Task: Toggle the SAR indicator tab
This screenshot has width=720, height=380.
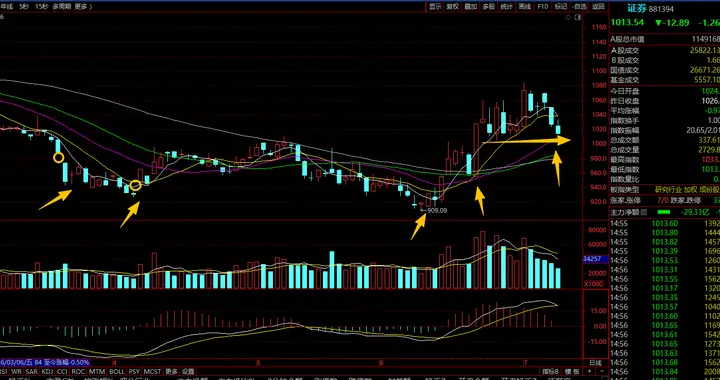Action: point(31,371)
